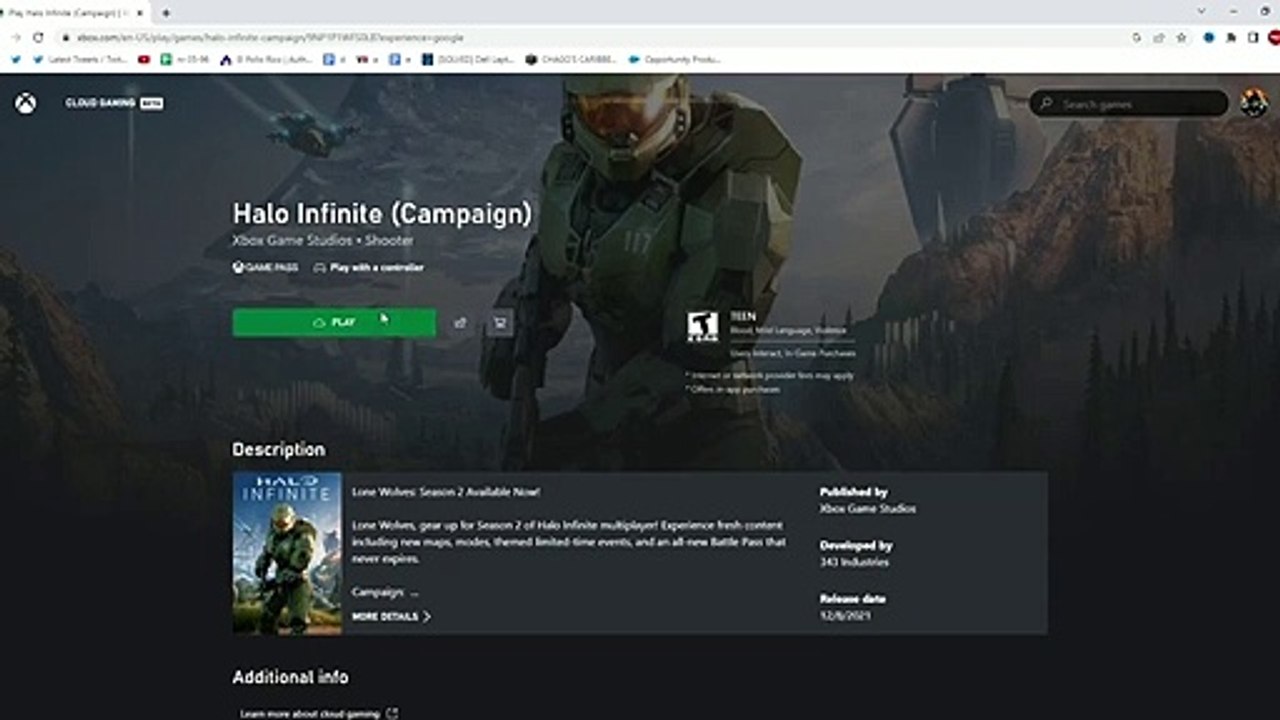Go forward in browser history

click(16, 37)
